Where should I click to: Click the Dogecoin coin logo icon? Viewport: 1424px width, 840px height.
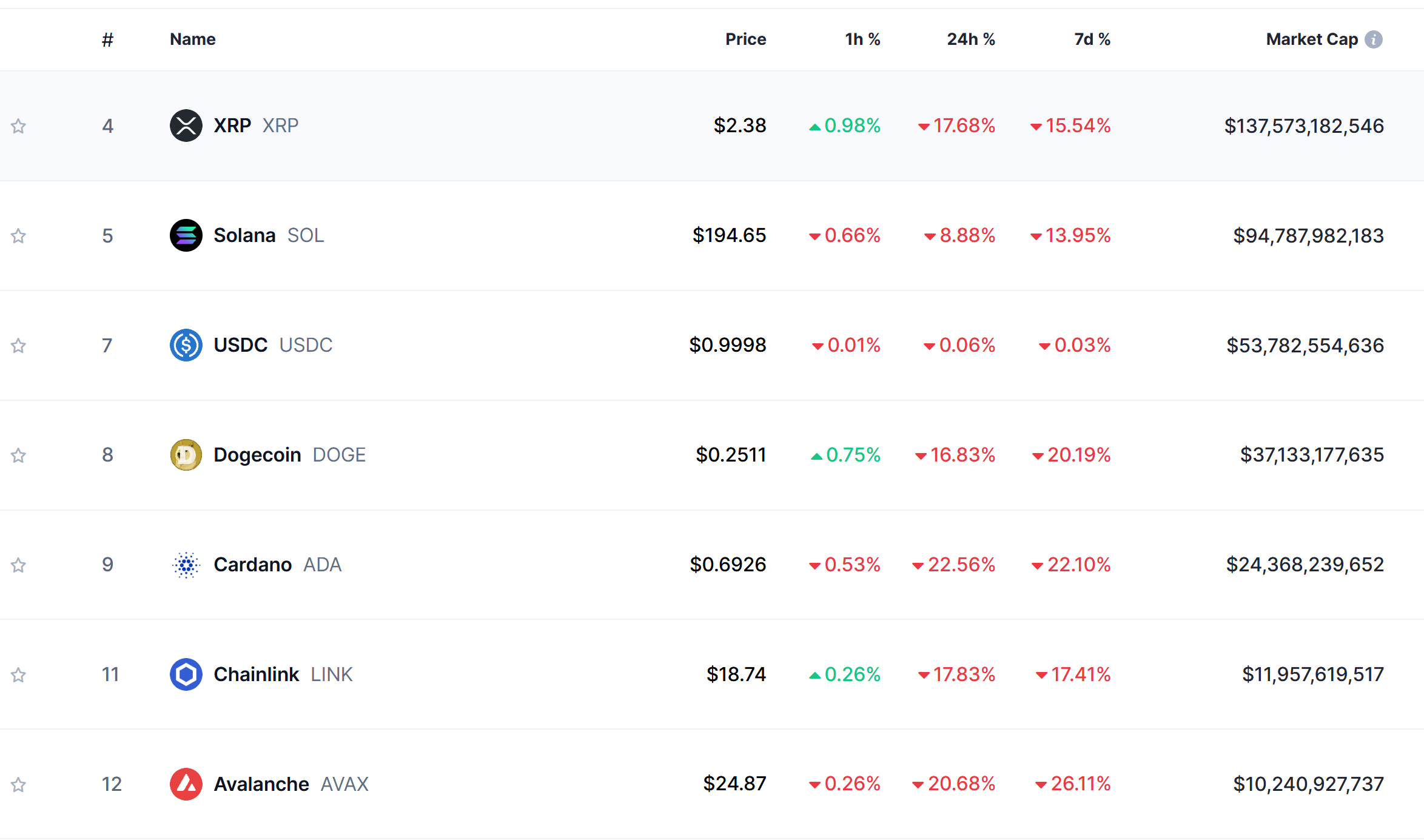point(186,455)
